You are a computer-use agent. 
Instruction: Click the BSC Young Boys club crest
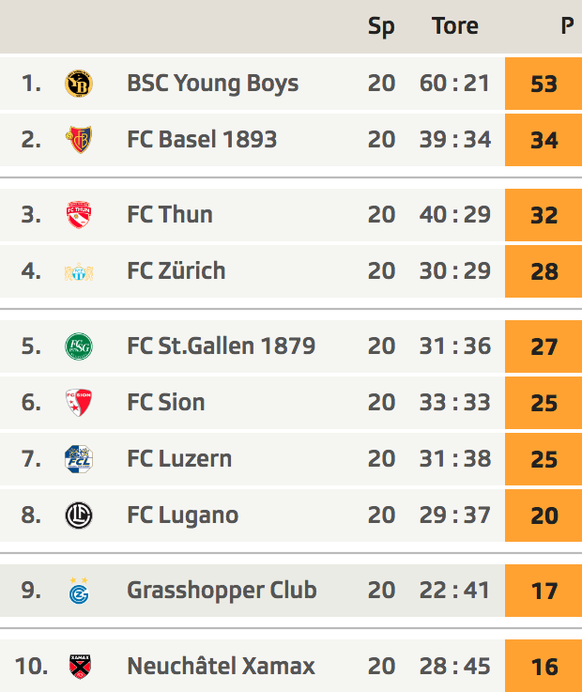coord(79,83)
